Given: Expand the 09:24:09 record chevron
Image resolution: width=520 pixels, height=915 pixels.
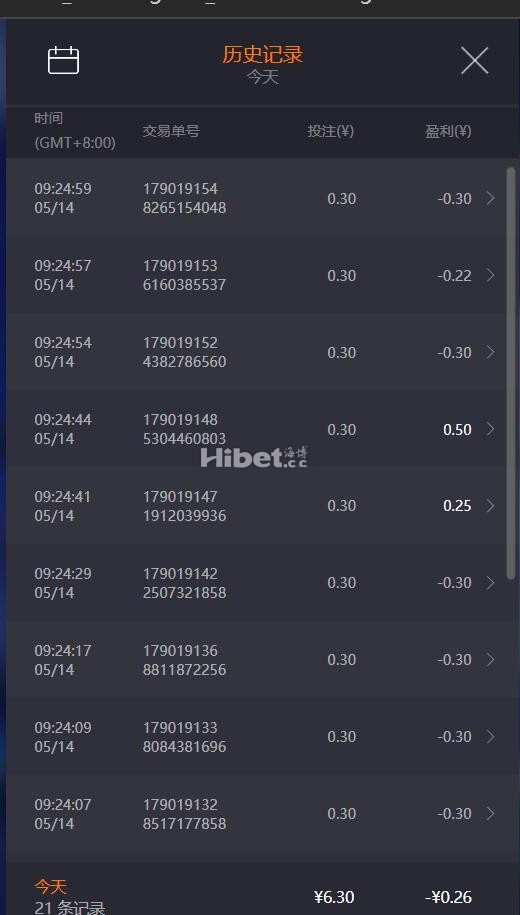Looking at the screenshot, I should (x=490, y=736).
